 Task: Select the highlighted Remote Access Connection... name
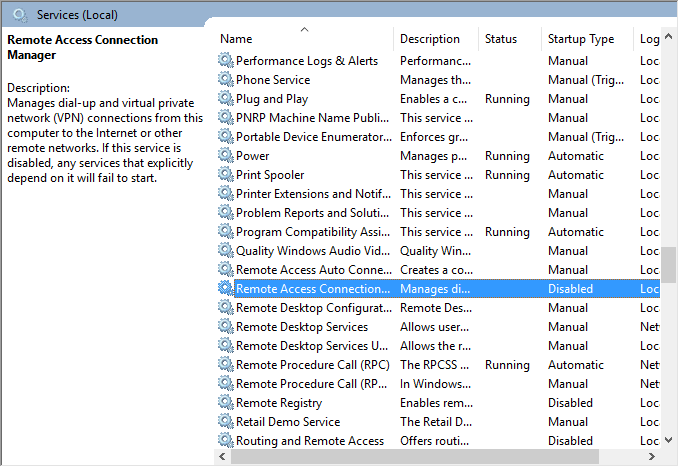pyautogui.click(x=313, y=289)
